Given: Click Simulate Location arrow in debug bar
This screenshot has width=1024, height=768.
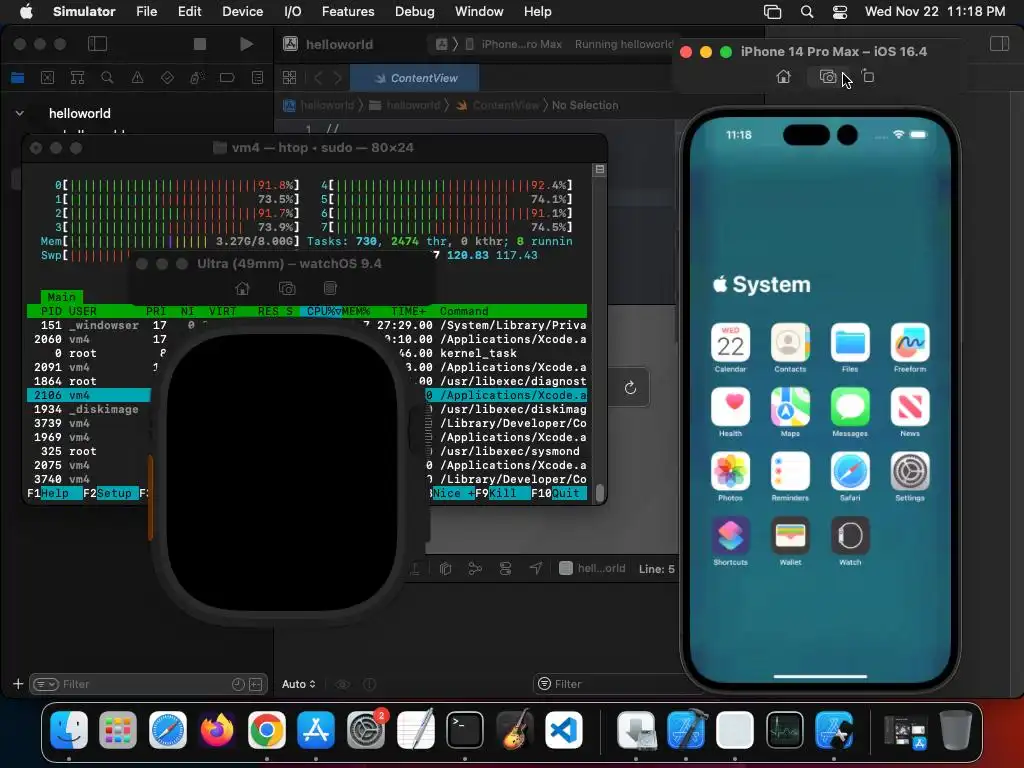Looking at the screenshot, I should click(x=536, y=568).
